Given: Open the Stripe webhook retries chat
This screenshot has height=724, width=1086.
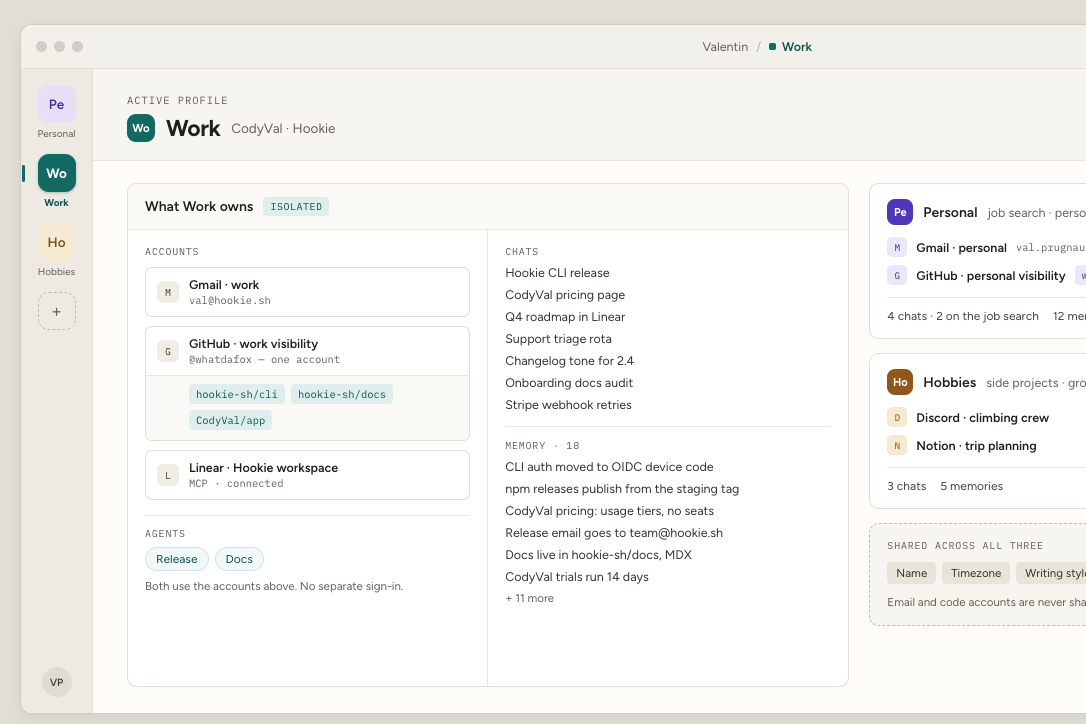Looking at the screenshot, I should point(568,405).
